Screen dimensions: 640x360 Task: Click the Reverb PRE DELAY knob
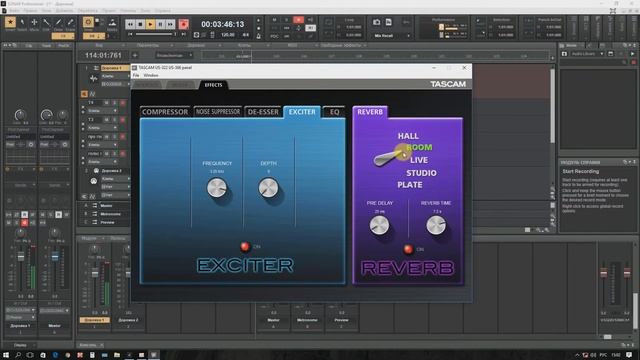[x=379, y=225]
